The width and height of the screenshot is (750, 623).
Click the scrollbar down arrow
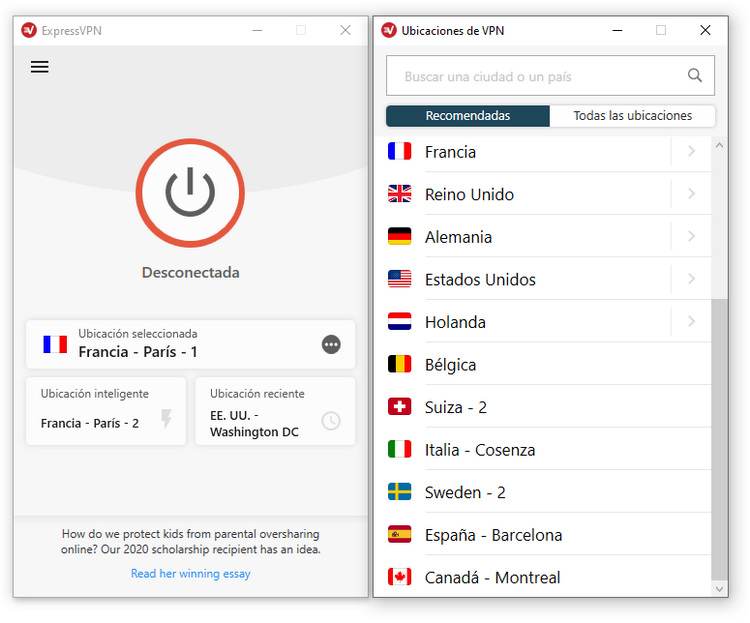click(719, 589)
